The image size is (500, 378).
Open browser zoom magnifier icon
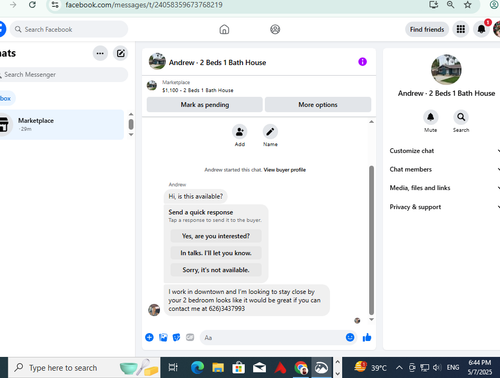pos(450,5)
